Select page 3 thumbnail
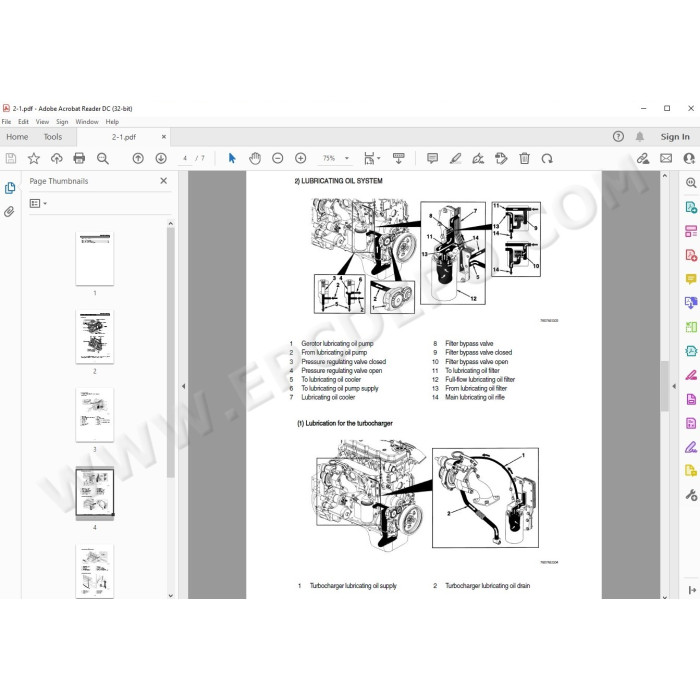700x700 pixels. tap(95, 415)
